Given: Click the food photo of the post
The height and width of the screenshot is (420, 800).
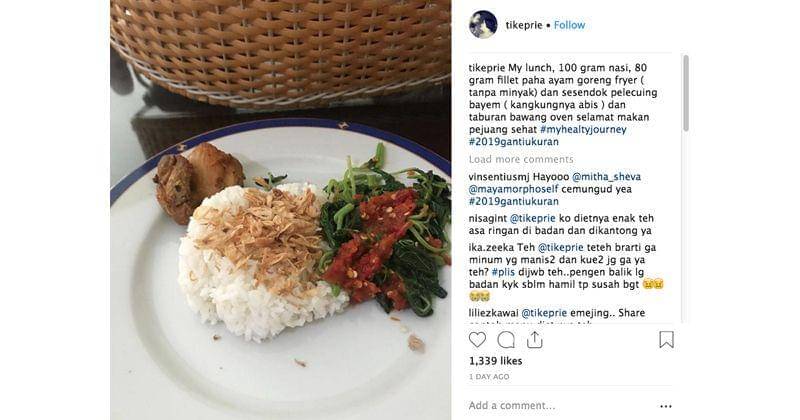Looking at the screenshot, I should coord(281,210).
